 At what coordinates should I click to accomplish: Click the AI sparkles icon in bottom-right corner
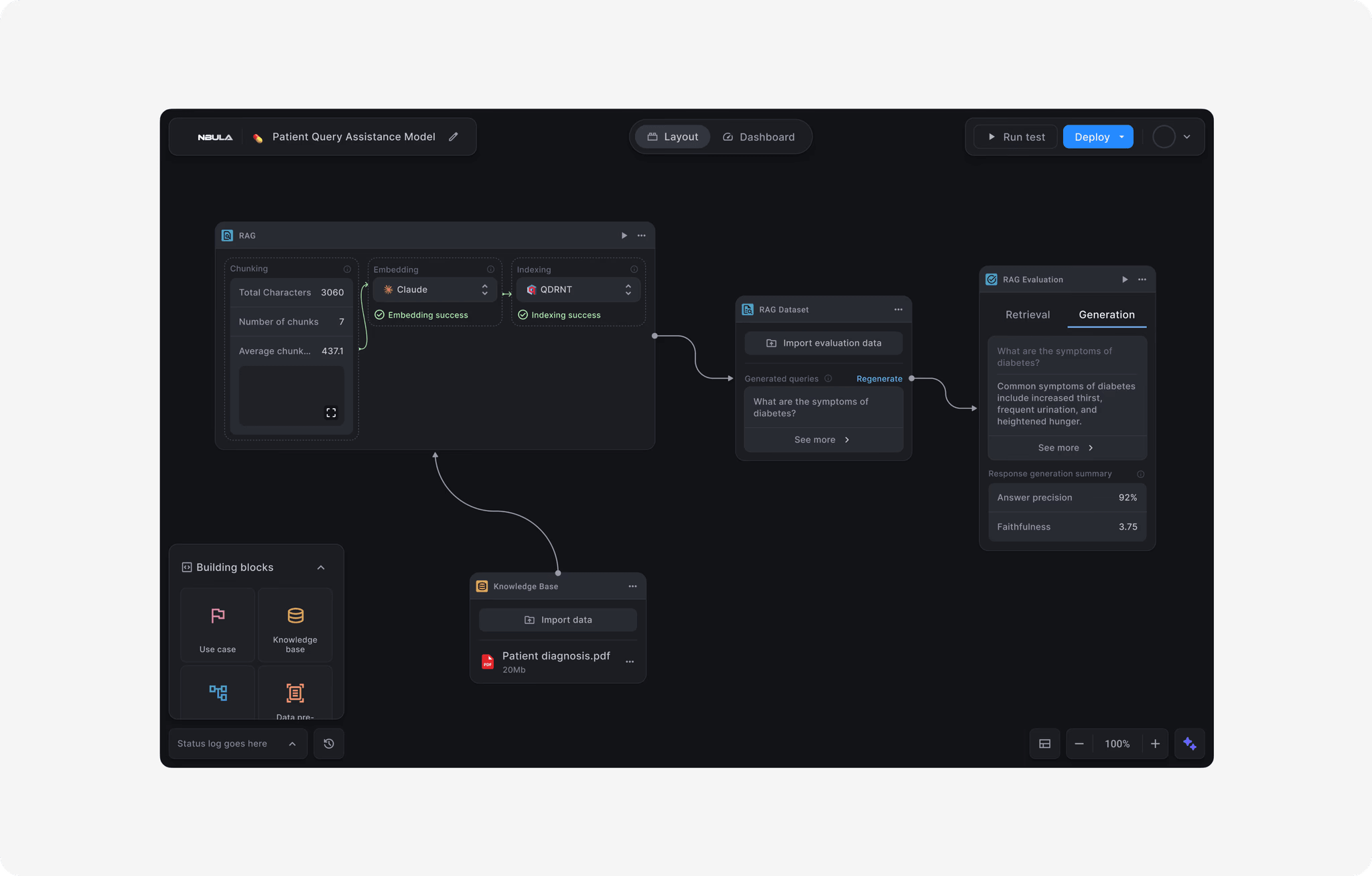point(1190,743)
